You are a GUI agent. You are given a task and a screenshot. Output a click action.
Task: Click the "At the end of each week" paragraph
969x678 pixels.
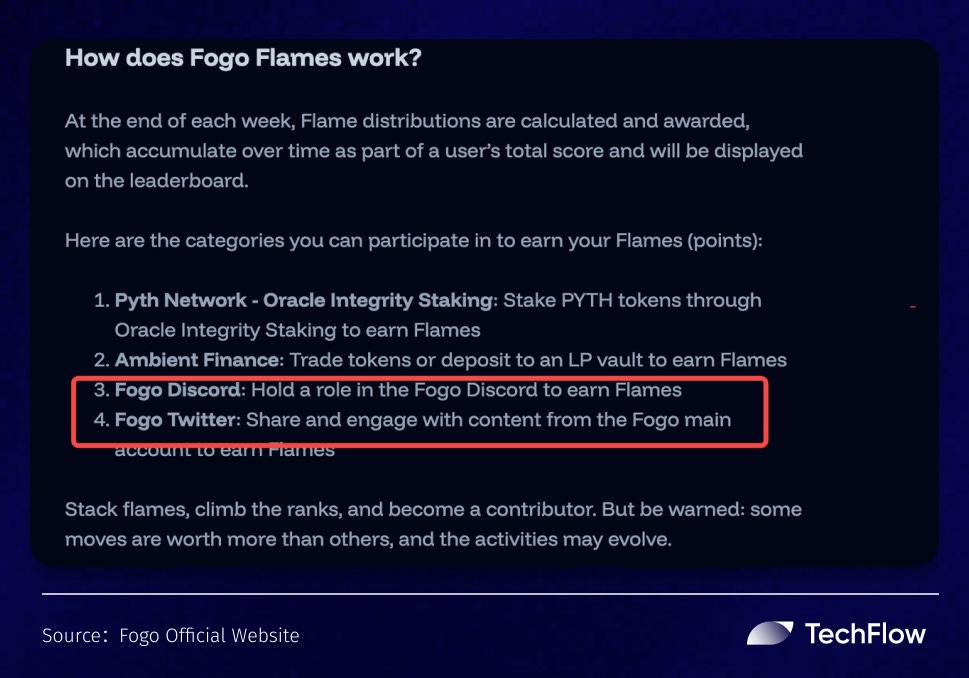point(433,151)
